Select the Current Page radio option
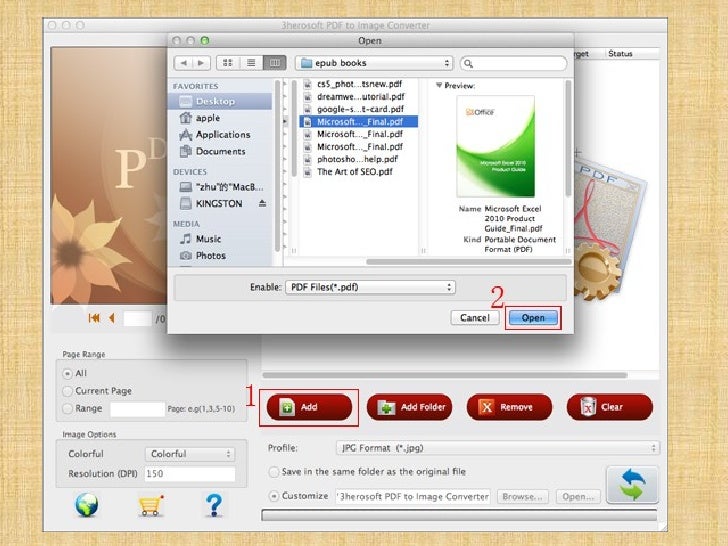Screen dimensions: 728x546 pyautogui.click(x=67, y=391)
